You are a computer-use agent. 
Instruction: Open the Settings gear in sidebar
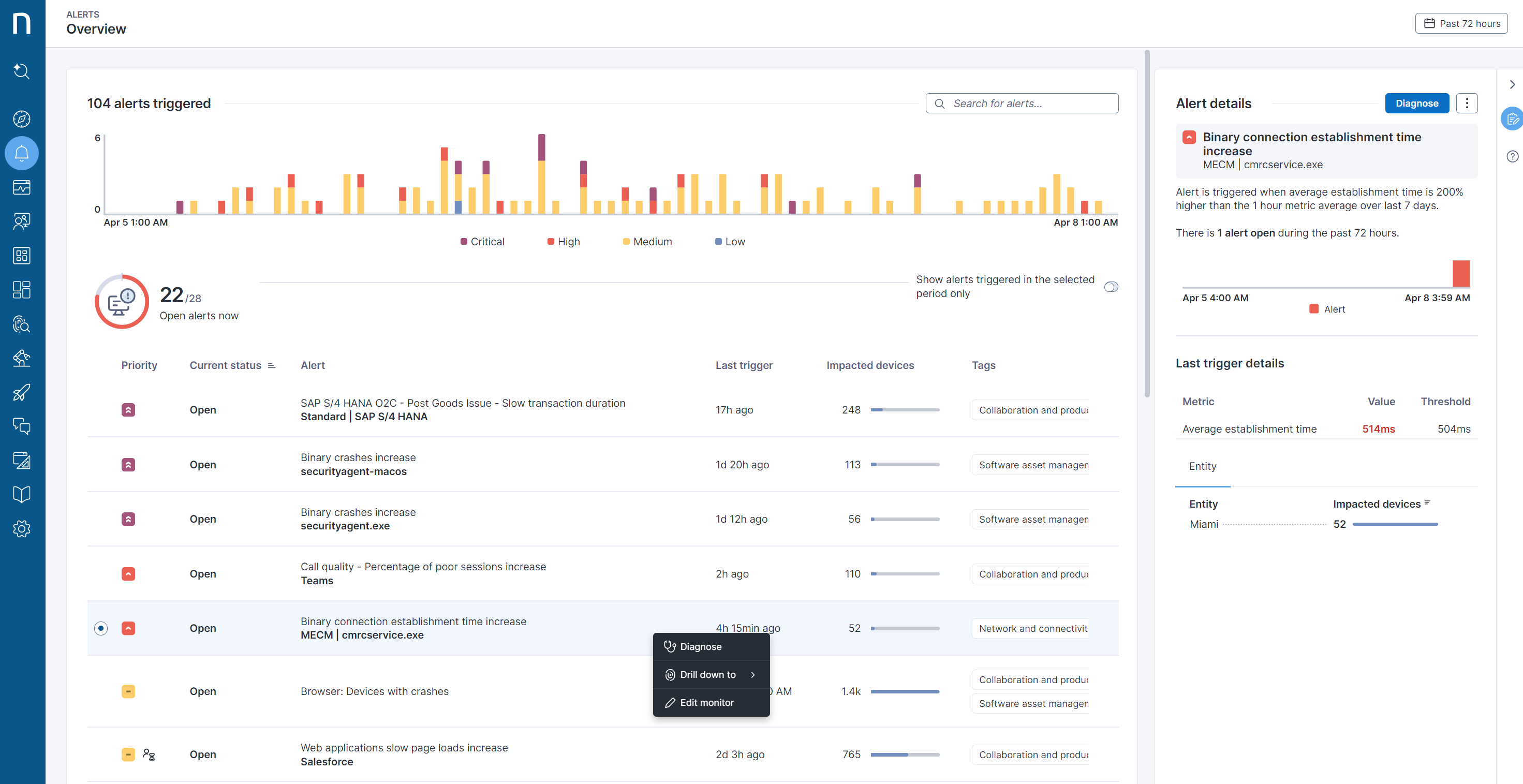click(22, 528)
